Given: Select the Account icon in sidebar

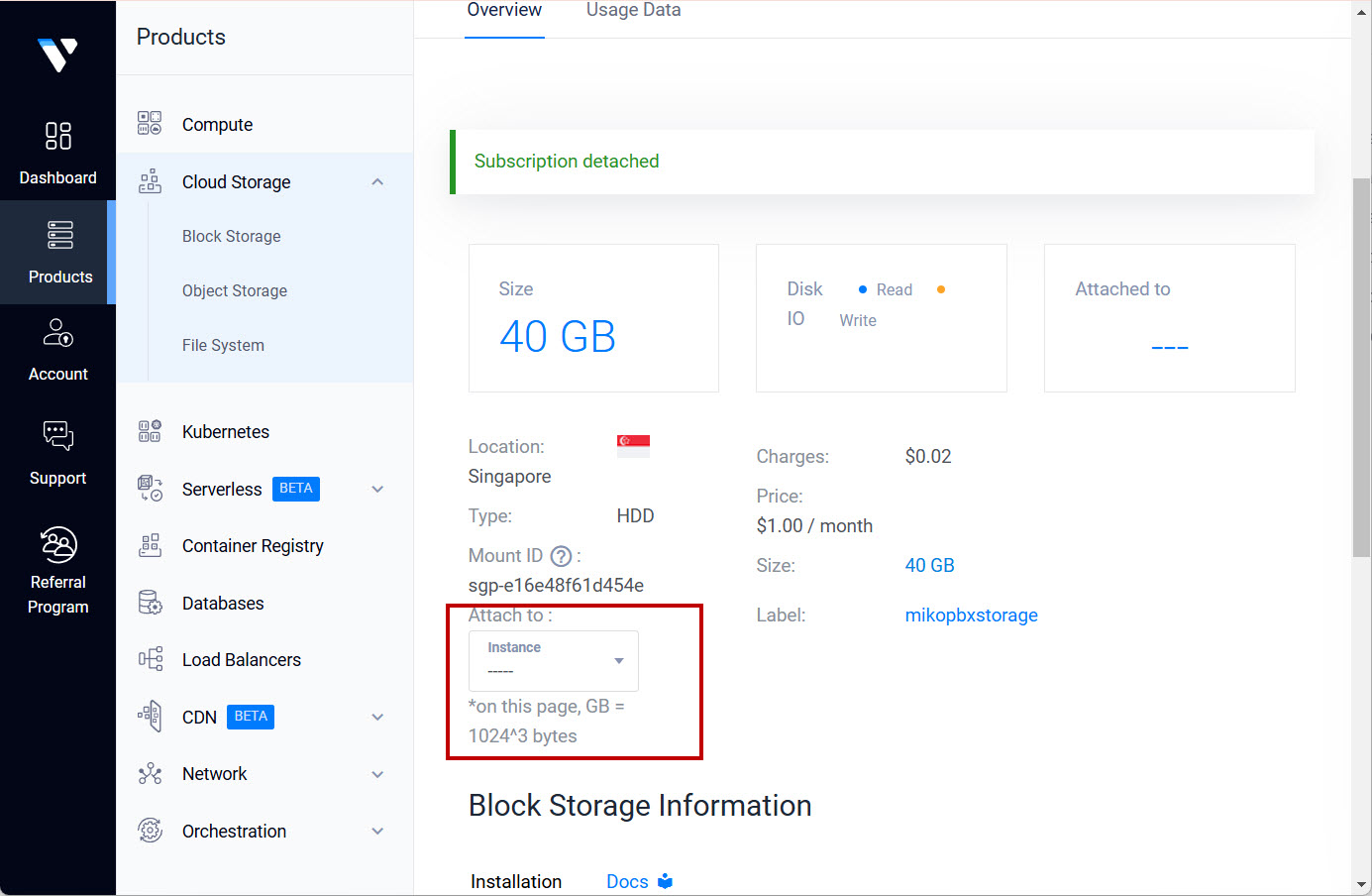Looking at the screenshot, I should (x=58, y=333).
